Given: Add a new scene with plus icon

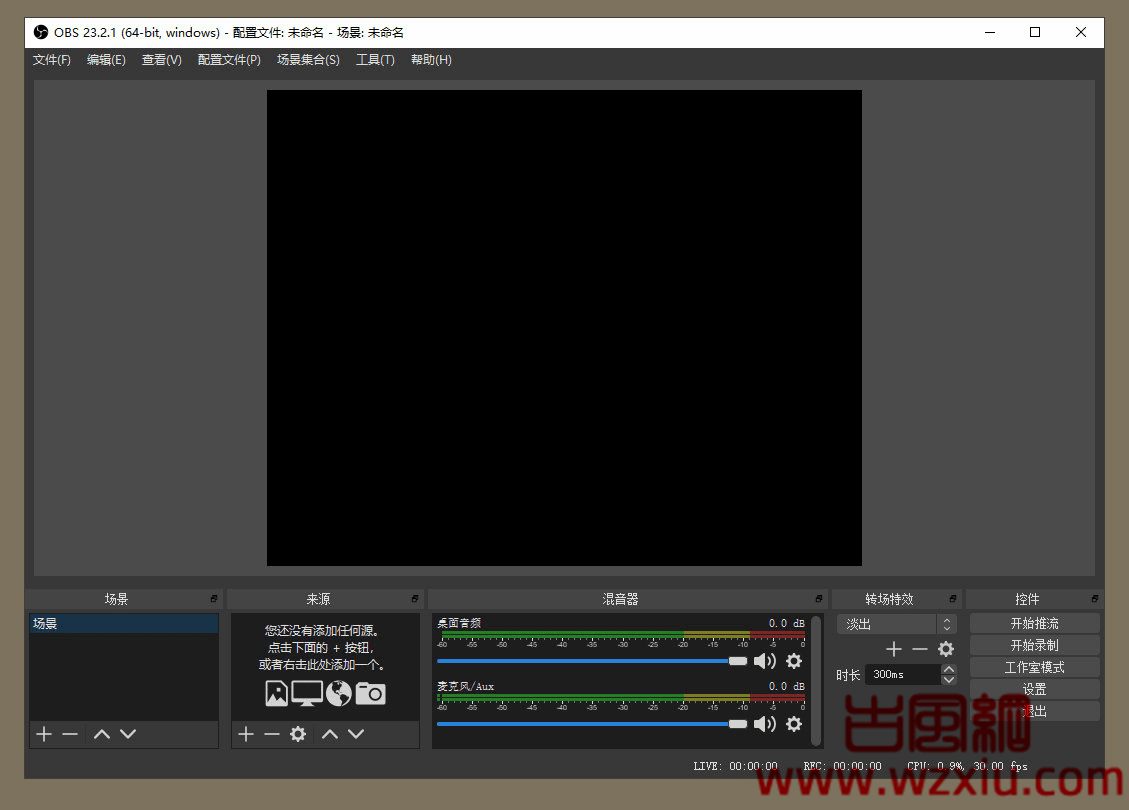Looking at the screenshot, I should (44, 734).
